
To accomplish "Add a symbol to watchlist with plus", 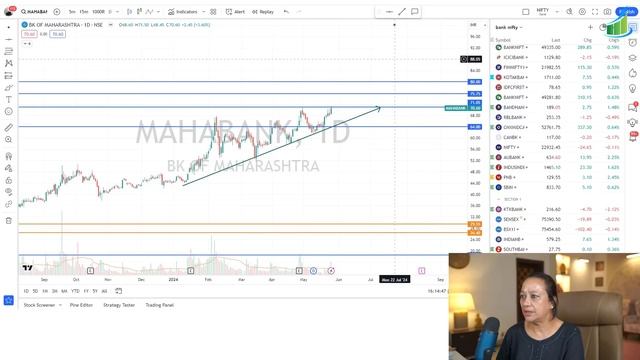I will tap(590, 27).
